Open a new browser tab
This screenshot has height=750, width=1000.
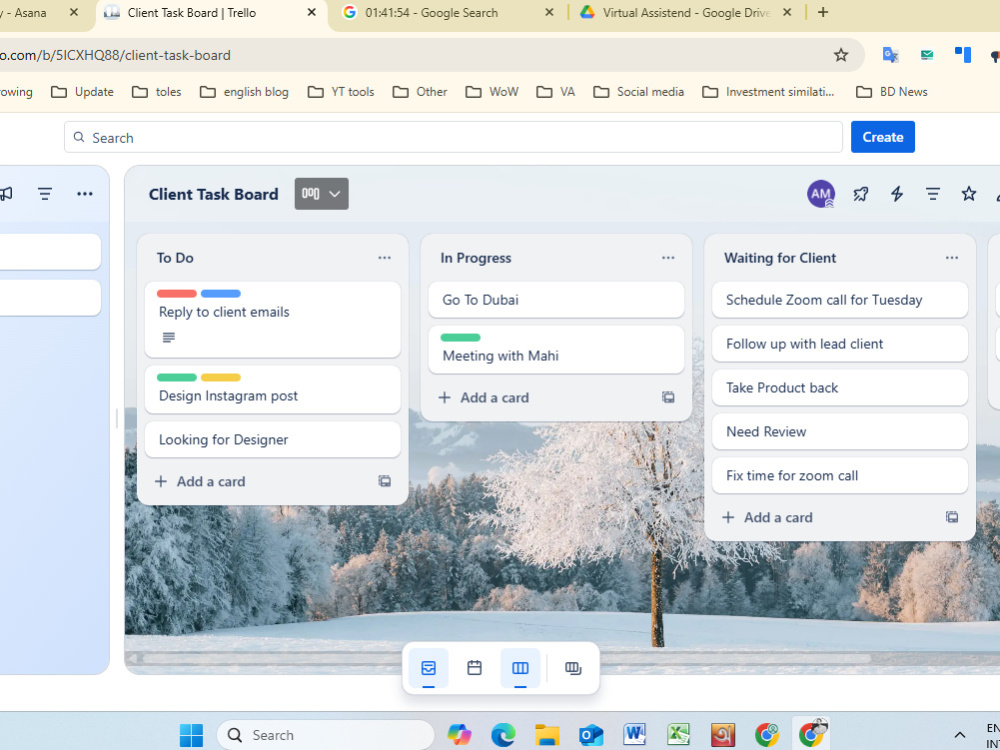click(x=823, y=12)
